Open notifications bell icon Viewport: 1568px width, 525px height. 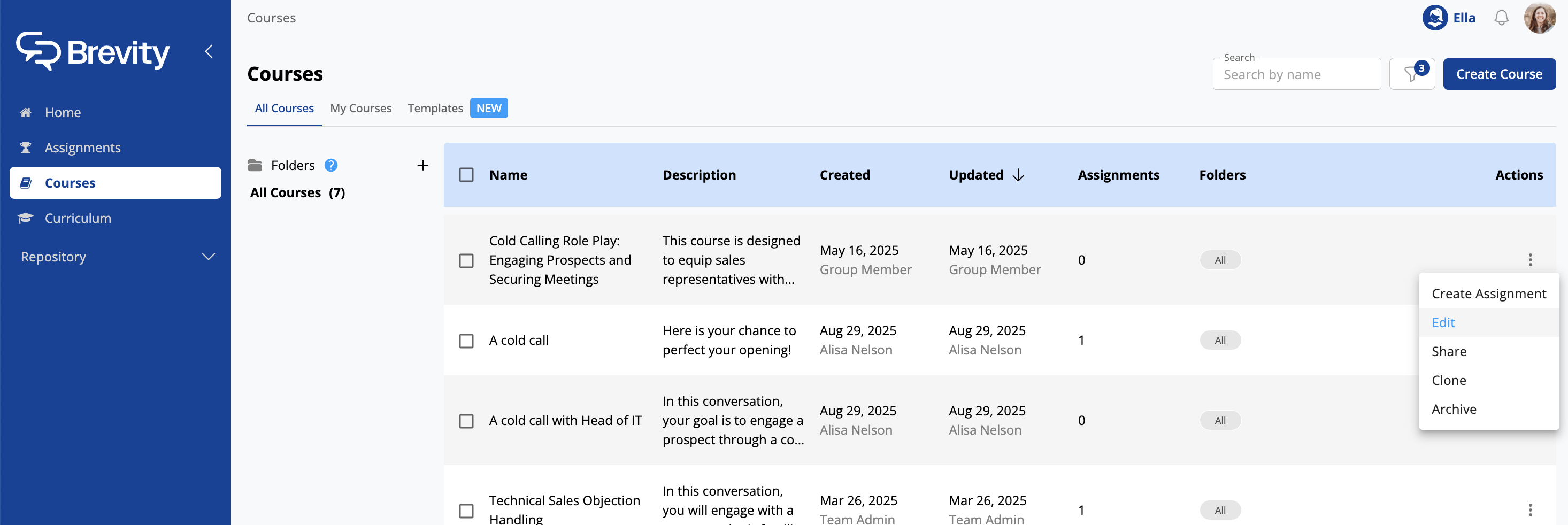tap(1501, 18)
